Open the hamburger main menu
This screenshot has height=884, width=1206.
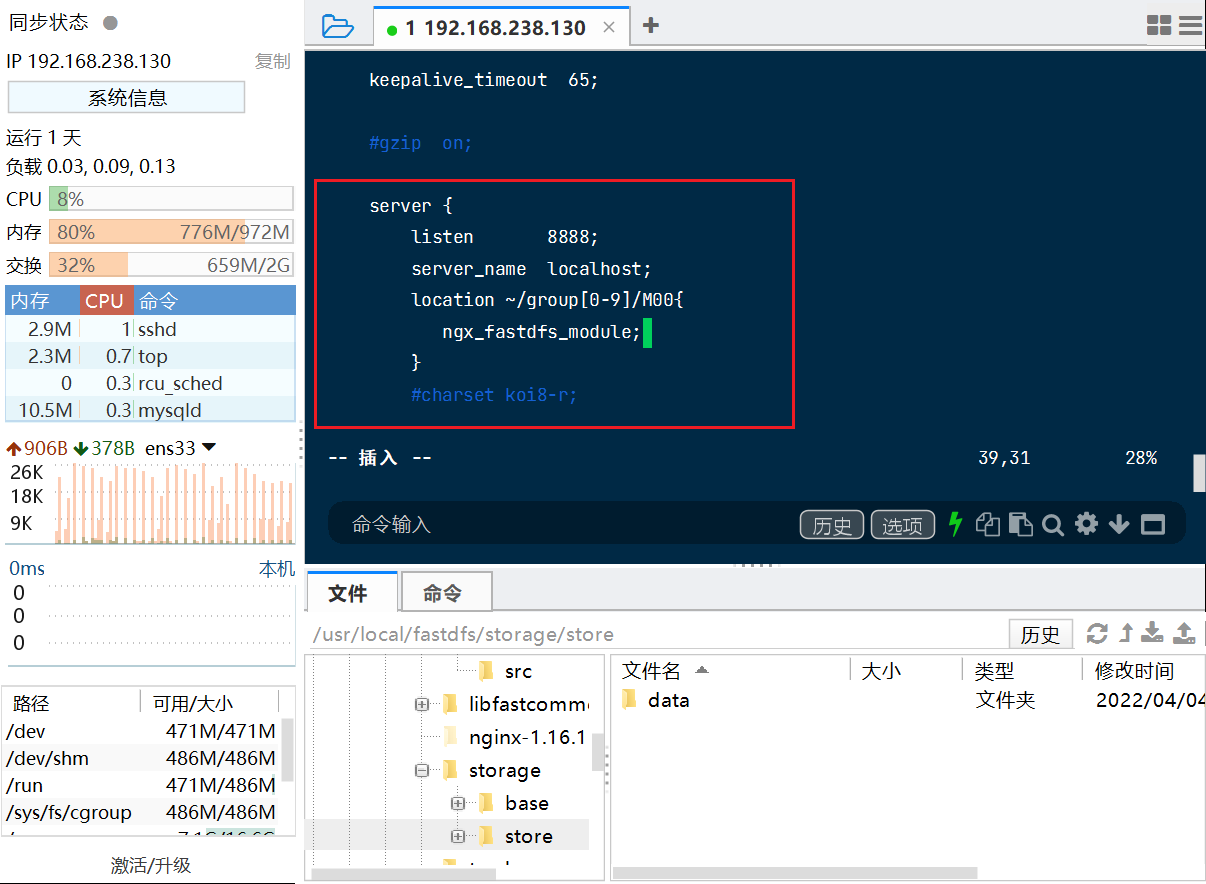point(1190,26)
